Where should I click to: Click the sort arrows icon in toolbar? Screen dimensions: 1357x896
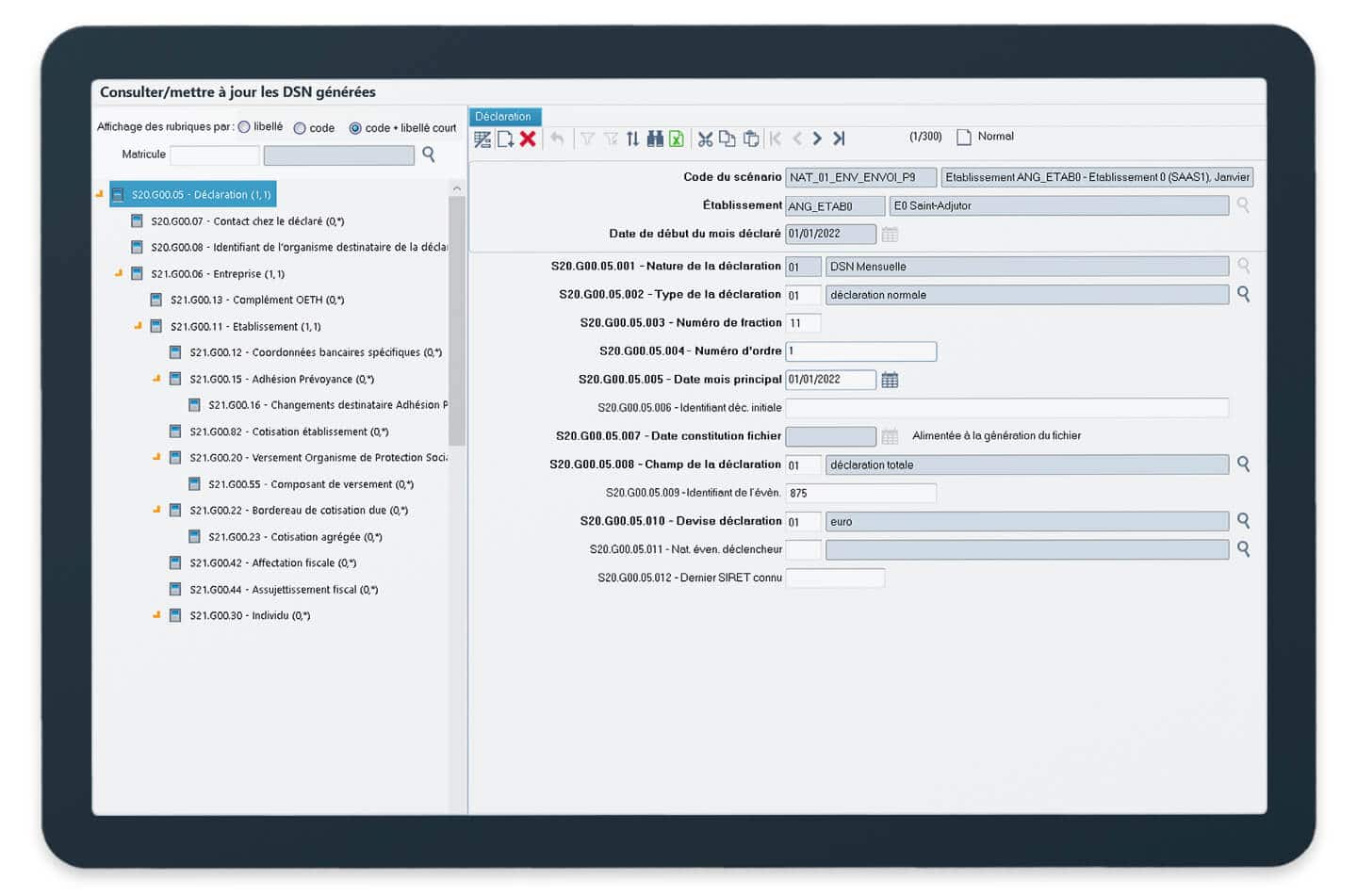point(632,138)
